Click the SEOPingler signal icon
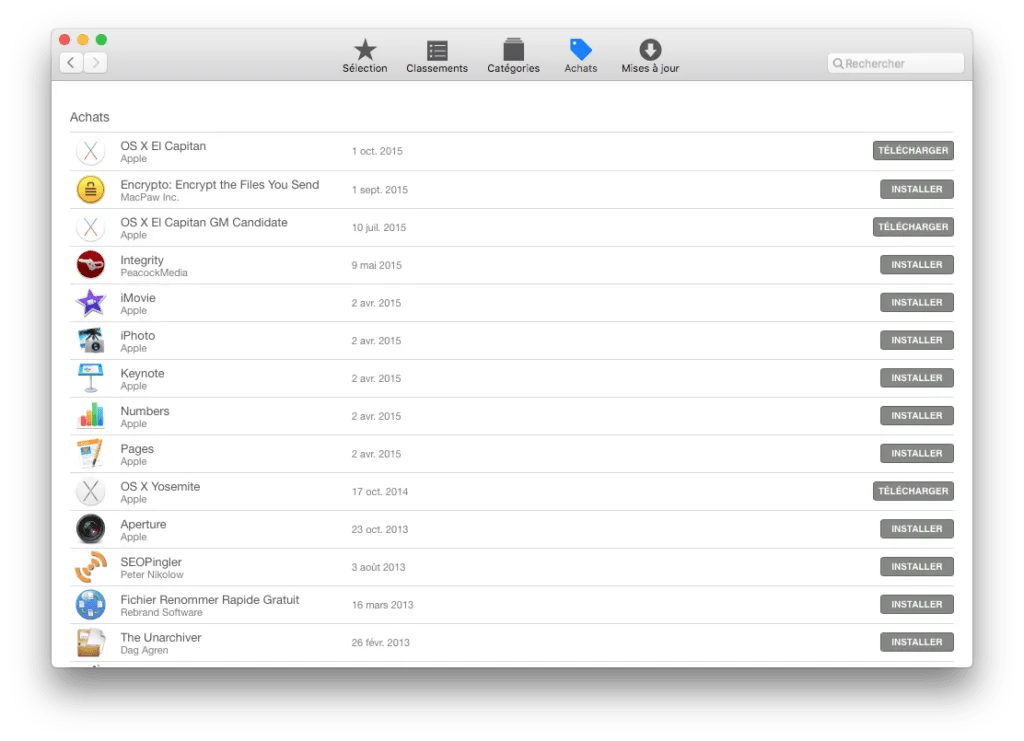Image resolution: width=1024 pixels, height=741 pixels. (91, 567)
